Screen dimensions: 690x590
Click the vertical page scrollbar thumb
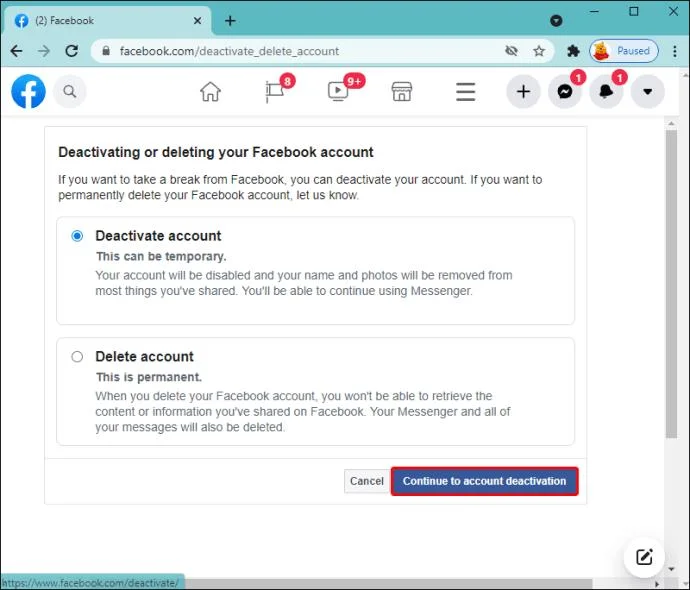click(671, 284)
